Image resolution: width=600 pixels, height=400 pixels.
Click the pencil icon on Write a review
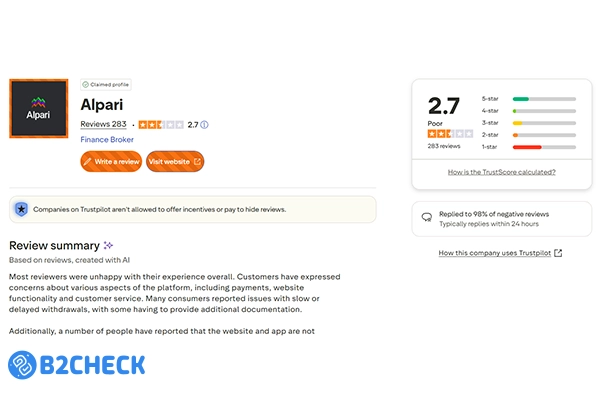click(88, 161)
